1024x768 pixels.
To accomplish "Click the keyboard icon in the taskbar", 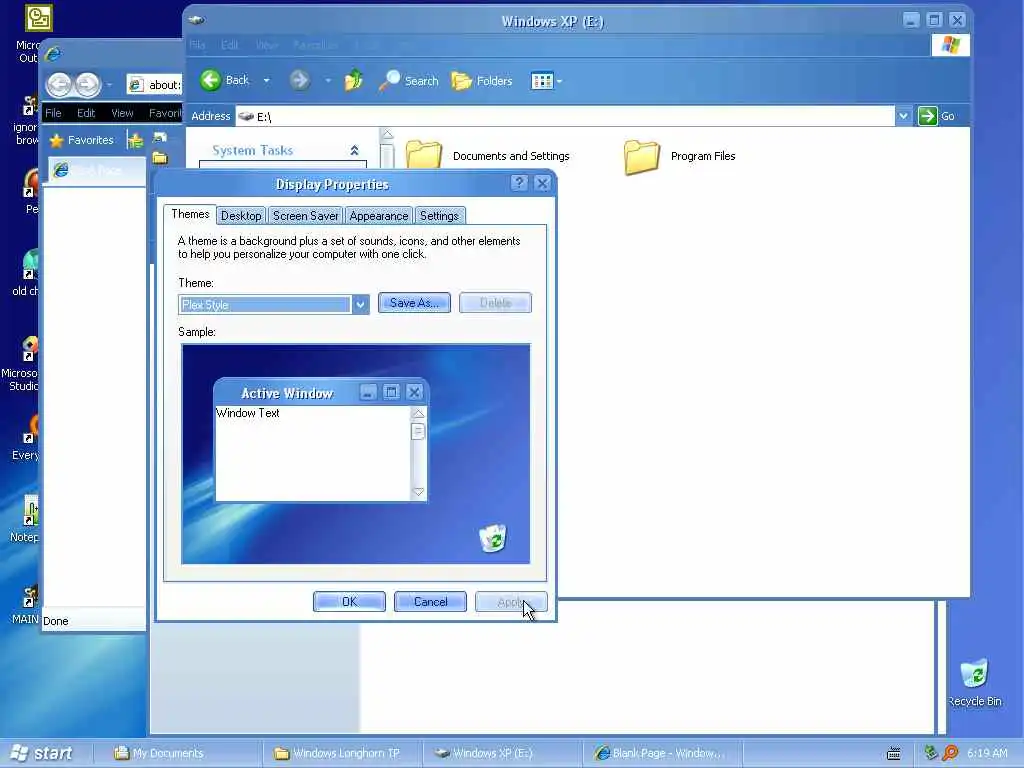I will pos(893,754).
